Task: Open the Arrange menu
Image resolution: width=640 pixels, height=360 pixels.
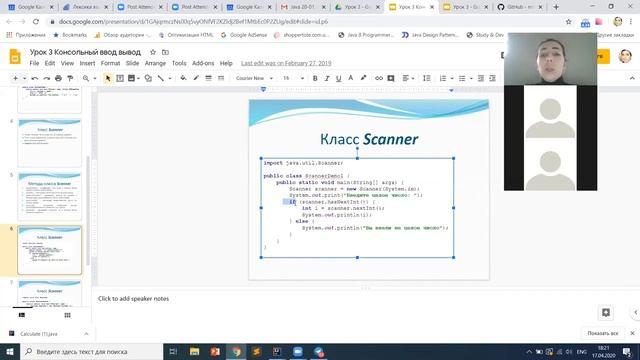Action: tap(155, 63)
